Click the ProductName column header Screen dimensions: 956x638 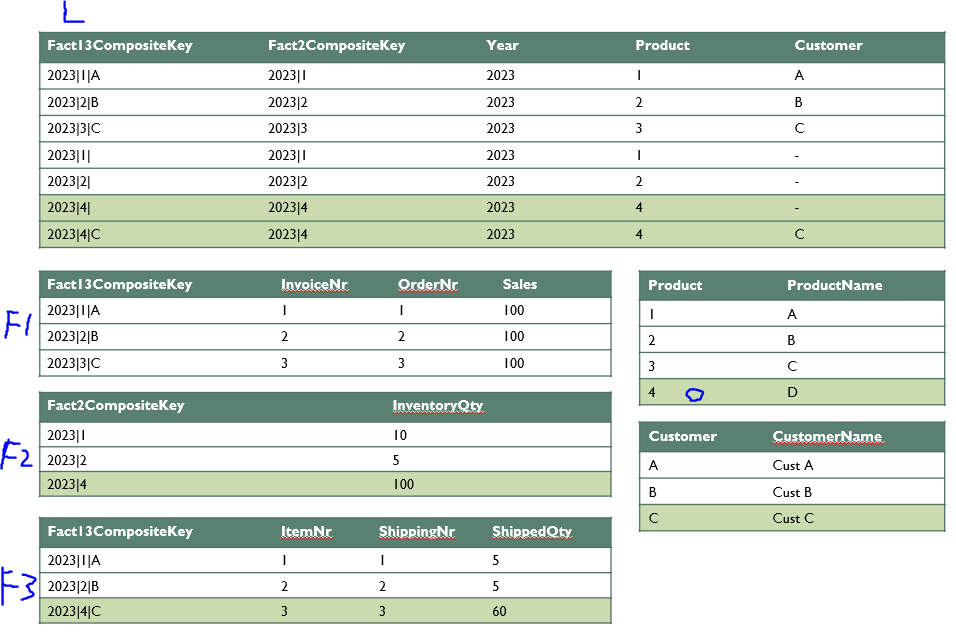[834, 285]
